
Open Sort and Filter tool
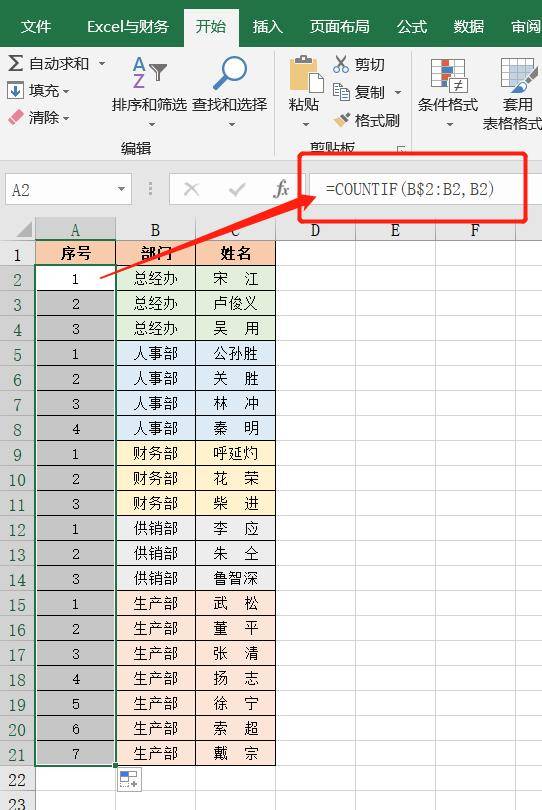[x=149, y=90]
